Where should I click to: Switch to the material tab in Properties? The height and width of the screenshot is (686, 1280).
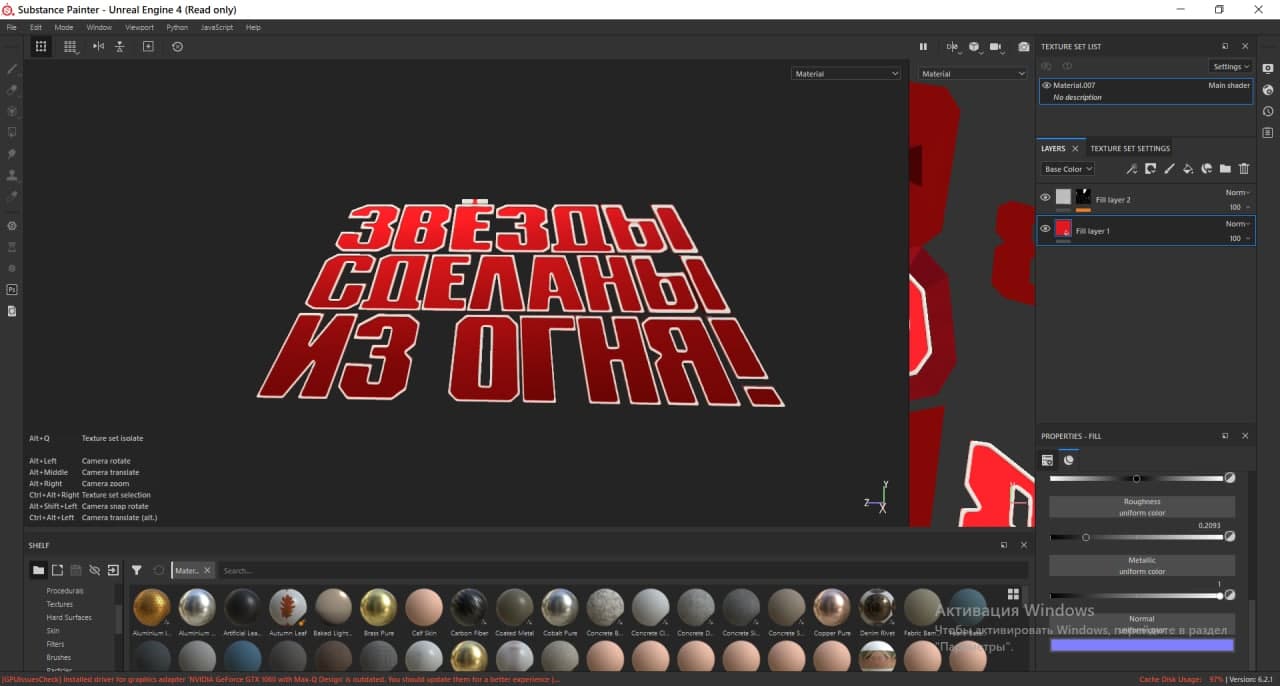point(1069,460)
